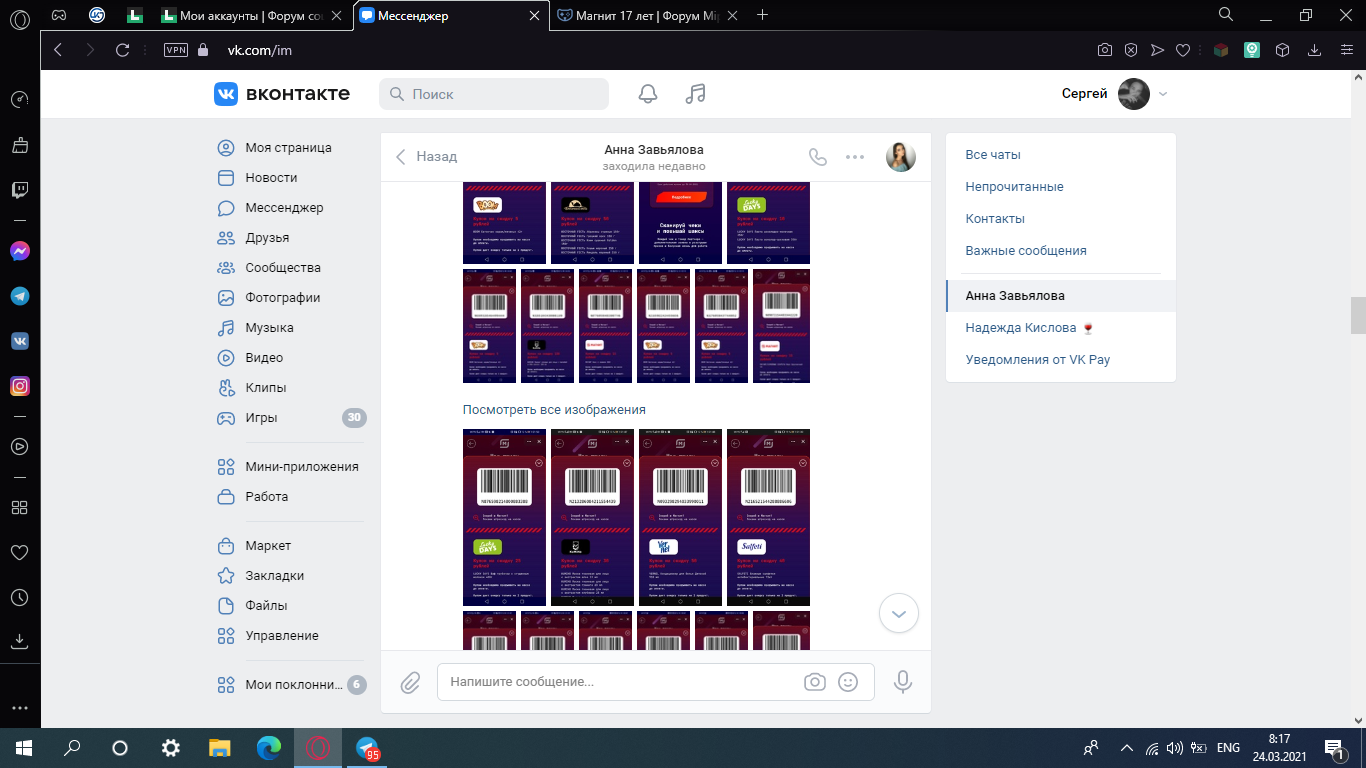Open the ad blocker shield icon

click(x=1131, y=50)
